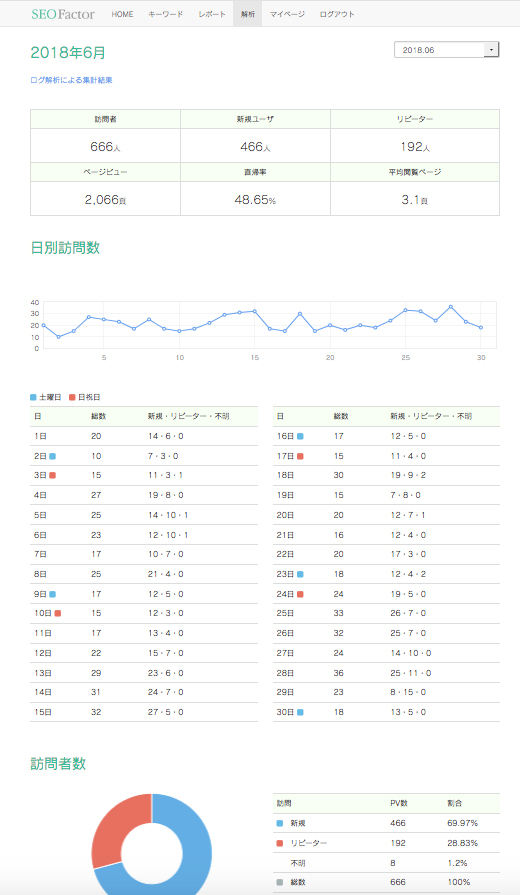The image size is (520, 895).
Task: Click the chart data point for day 1
Action: pos(43,325)
